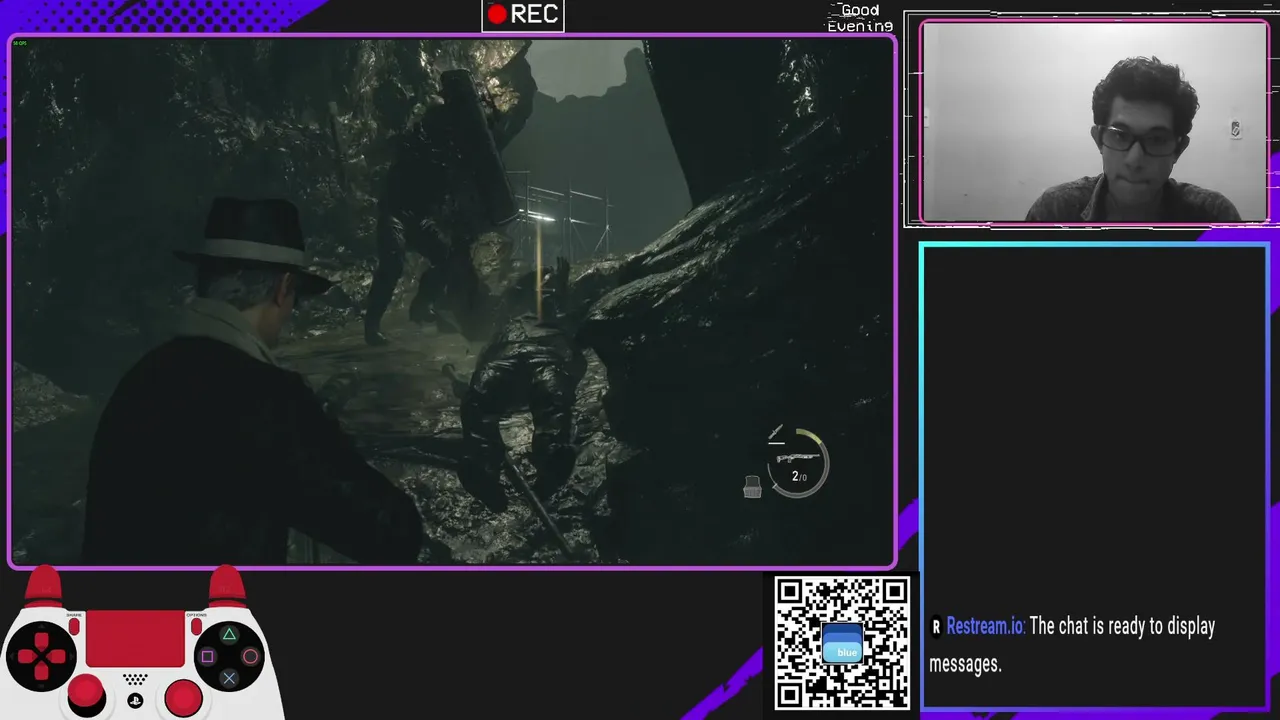The width and height of the screenshot is (1280, 720).
Task: Click the D-pad right arrow on the controller
Action: click(58, 657)
